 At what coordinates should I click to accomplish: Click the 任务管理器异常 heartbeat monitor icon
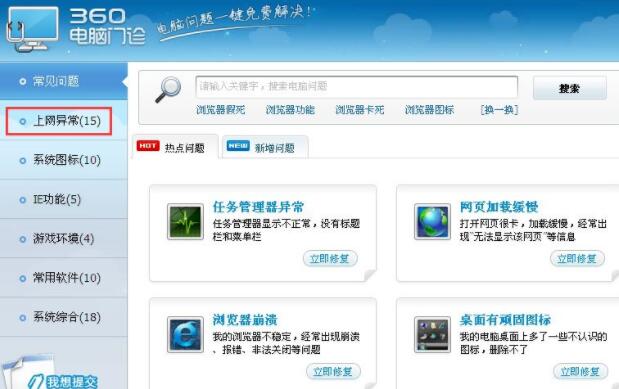pyautogui.click(x=186, y=222)
